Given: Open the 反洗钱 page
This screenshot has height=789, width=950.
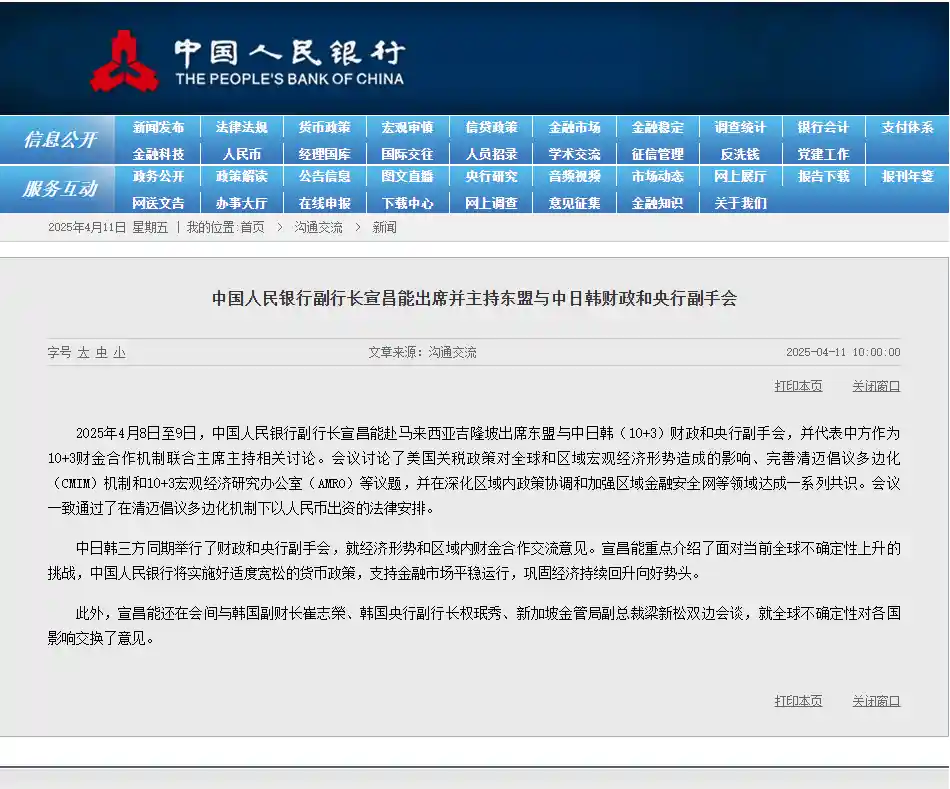Looking at the screenshot, I should pos(741,153).
